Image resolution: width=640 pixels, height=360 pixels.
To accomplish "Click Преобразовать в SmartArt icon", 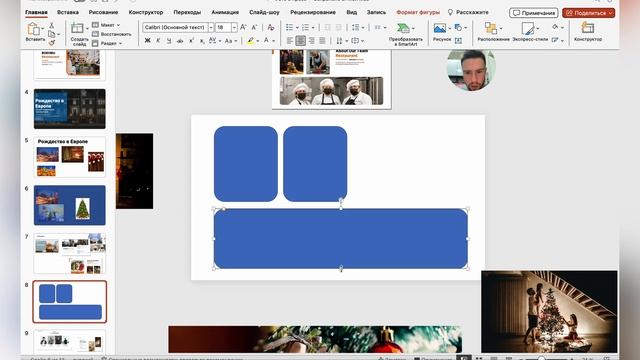I will (403, 28).
